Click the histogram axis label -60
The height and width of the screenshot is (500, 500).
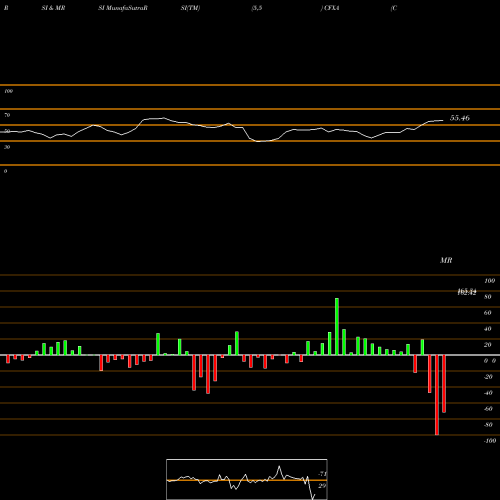tap(488, 409)
